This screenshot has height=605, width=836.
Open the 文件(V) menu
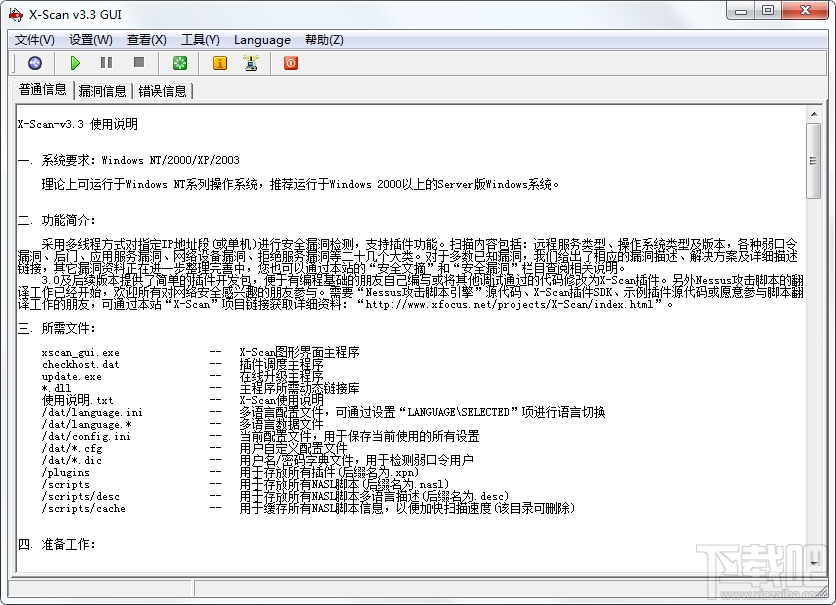[x=35, y=40]
